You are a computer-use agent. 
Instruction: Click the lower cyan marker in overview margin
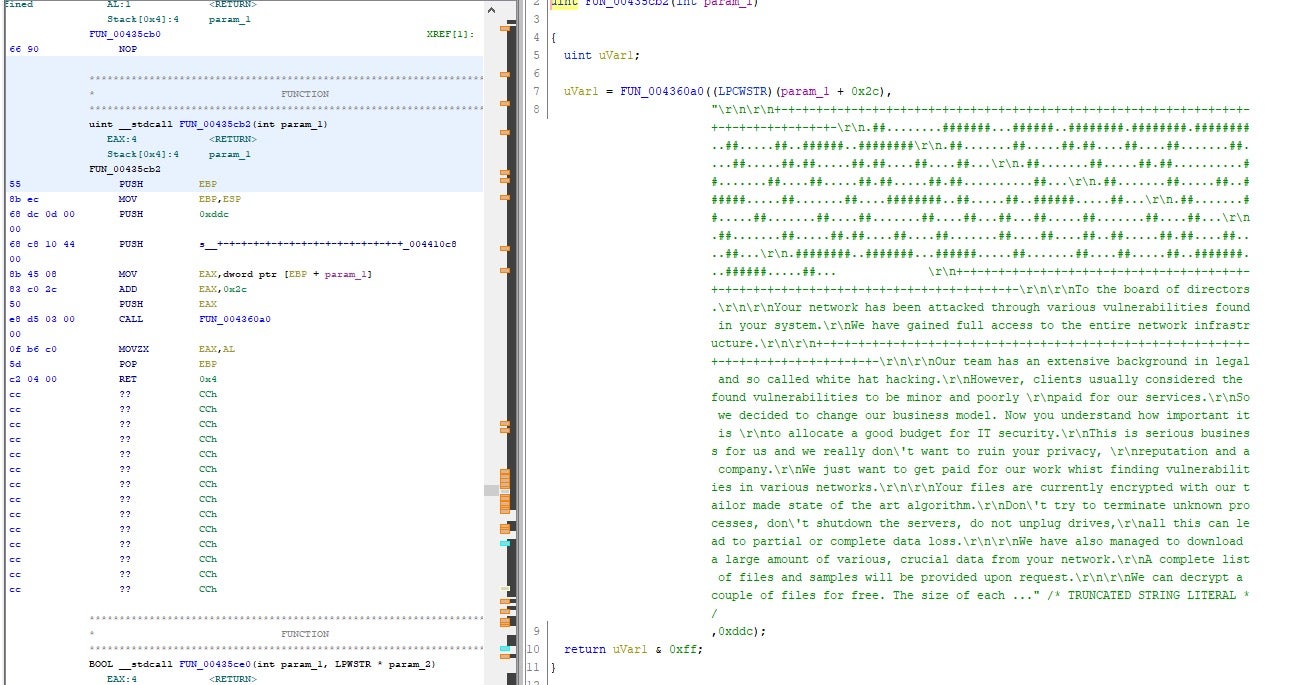pos(505,649)
